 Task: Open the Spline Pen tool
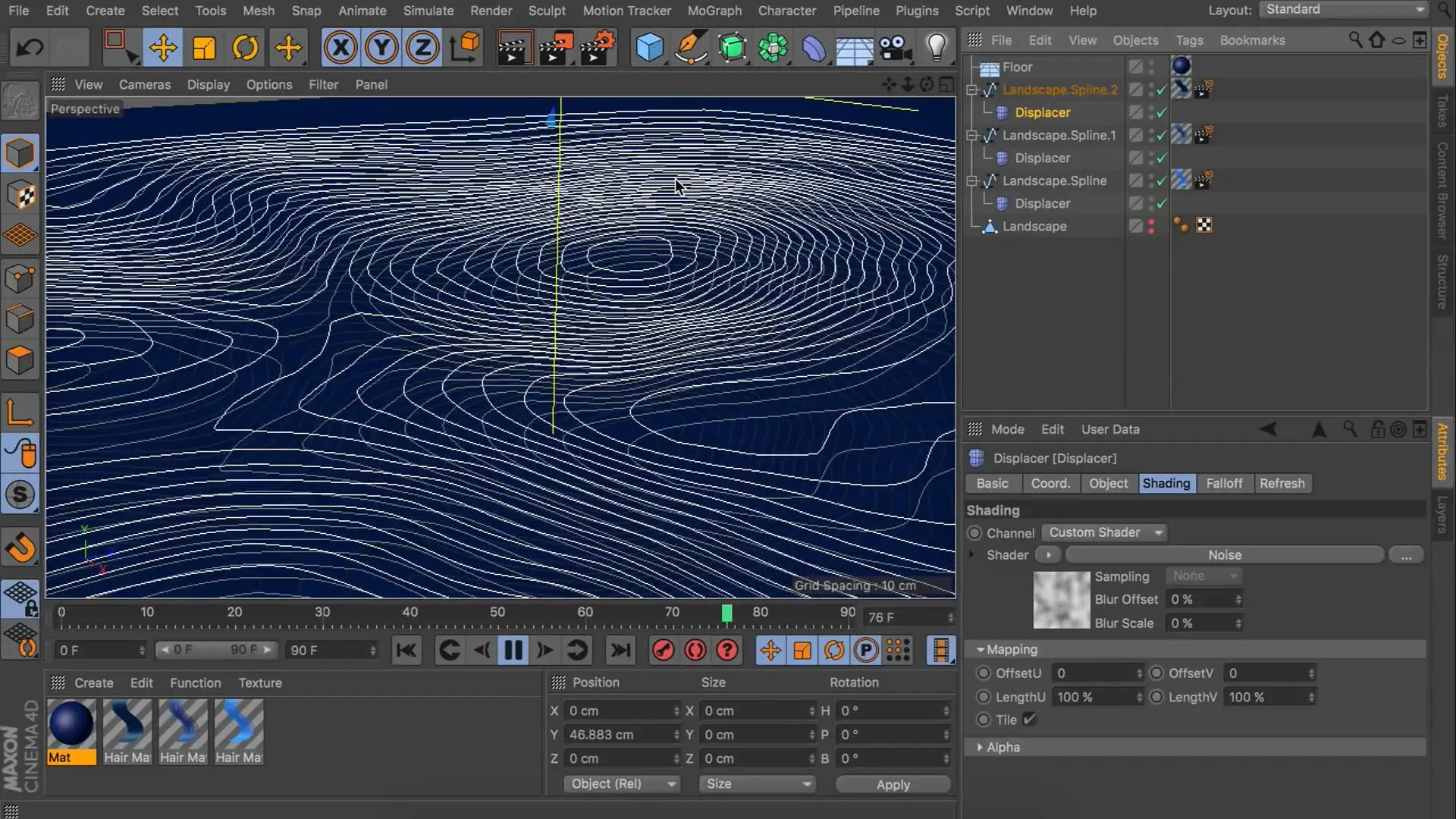[691, 49]
